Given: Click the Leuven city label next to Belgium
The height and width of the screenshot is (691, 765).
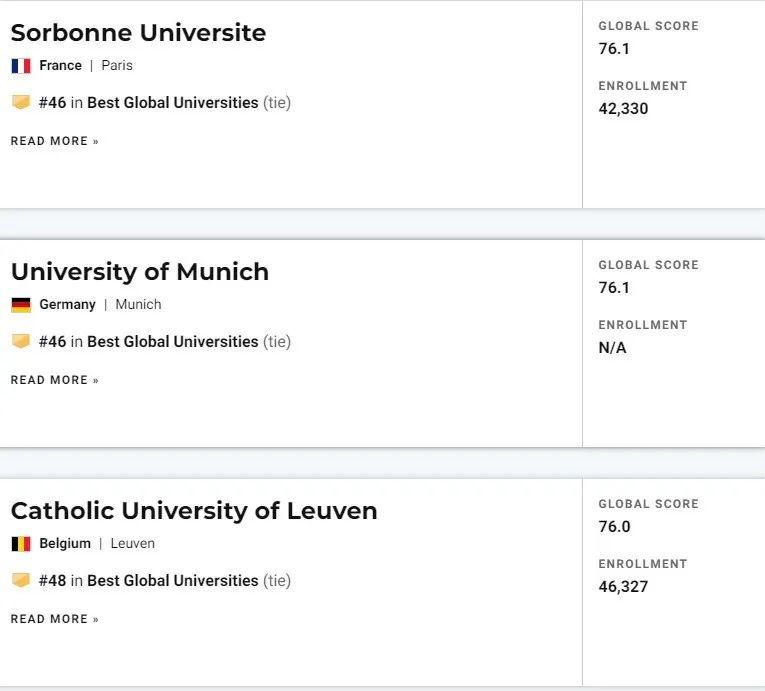Looking at the screenshot, I should (x=133, y=544).
